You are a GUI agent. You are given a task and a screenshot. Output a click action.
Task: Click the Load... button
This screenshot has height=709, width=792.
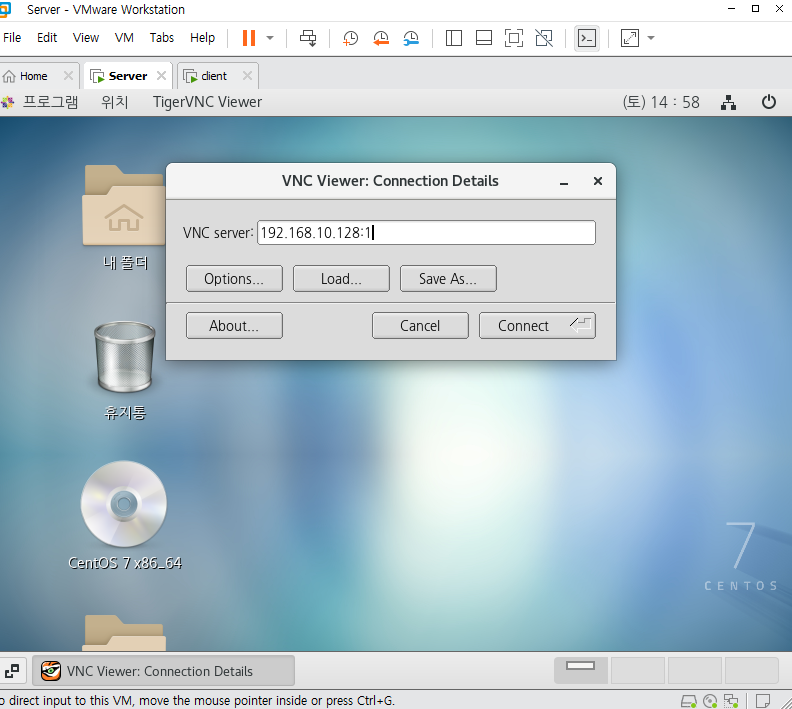[341, 279]
